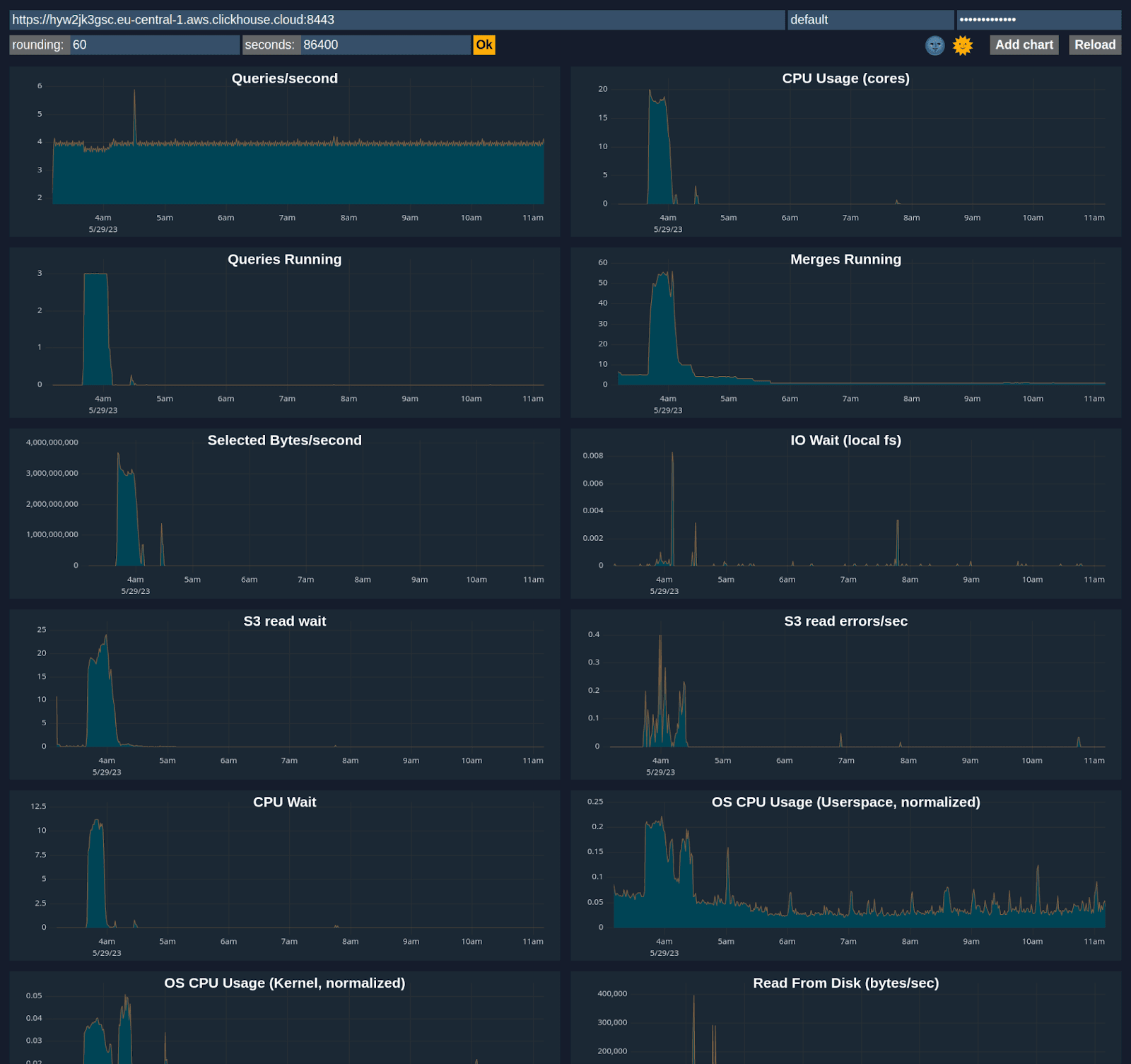This screenshot has width=1131, height=1064.
Task: Edit the rounding value field
Action: [x=154, y=45]
